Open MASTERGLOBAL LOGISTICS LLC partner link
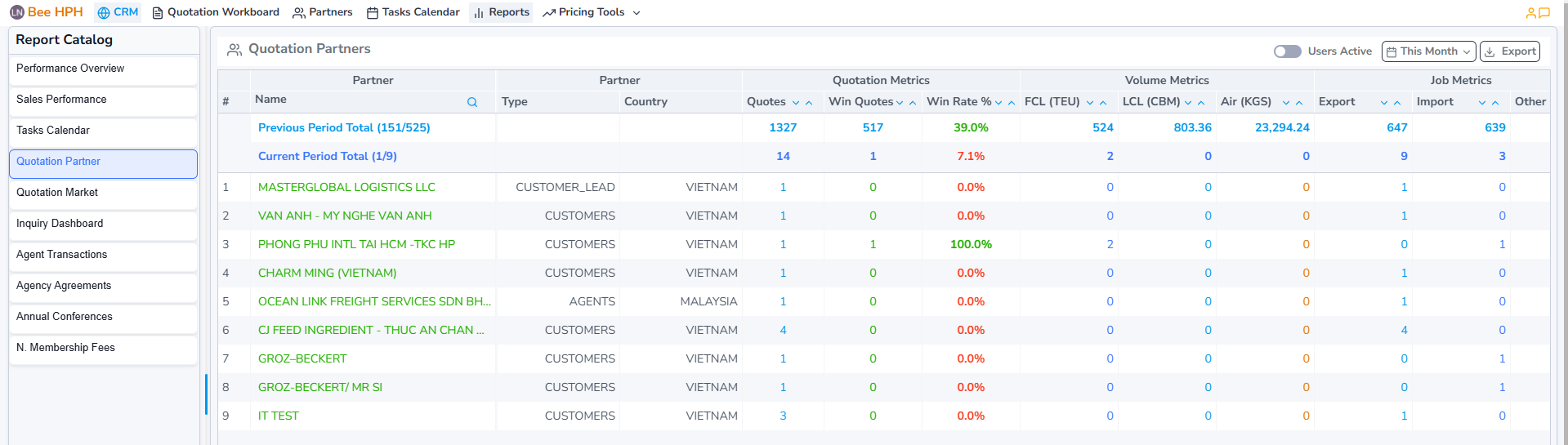Viewport: 1568px width, 445px height. tap(346, 187)
